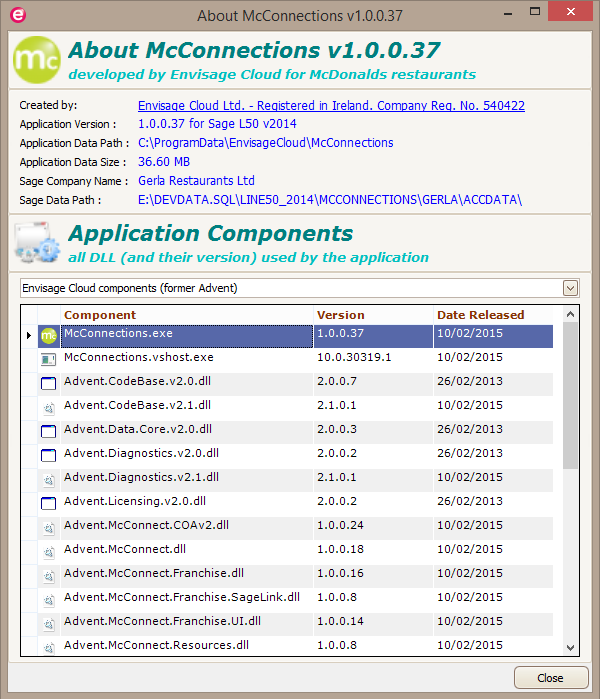The height and width of the screenshot is (699, 600).
Task: Click the Envisage 'e' icon in title bar
Action: click(x=18, y=15)
